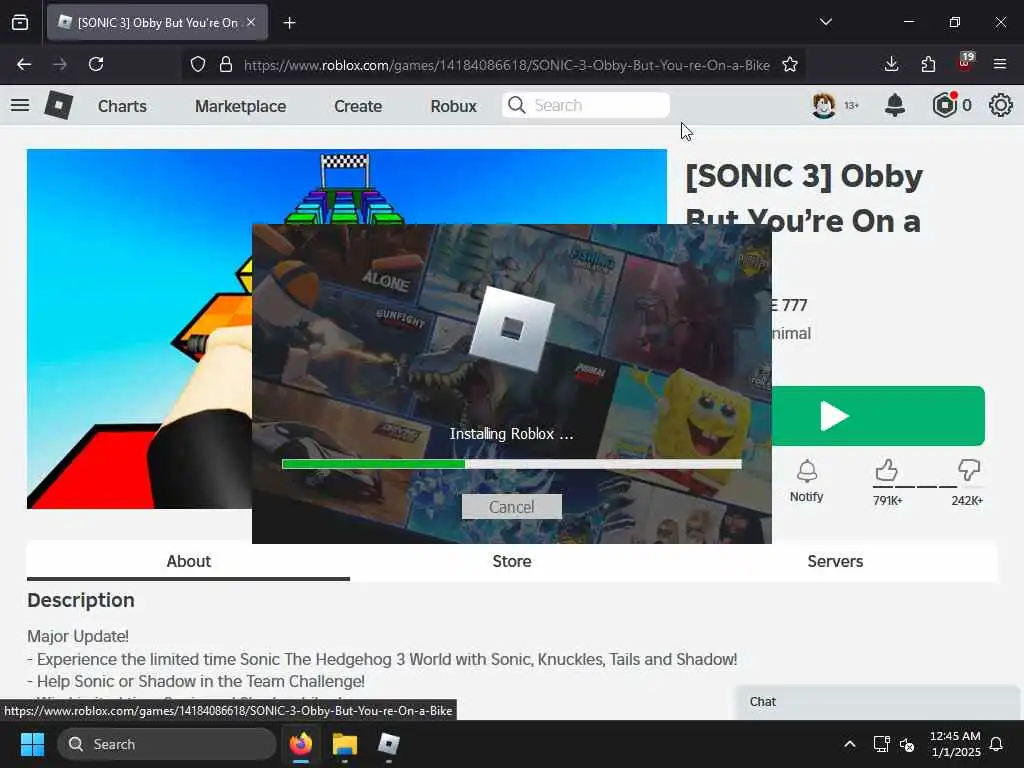Show hidden system tray icons
Image resolution: width=1024 pixels, height=768 pixels.
coord(850,744)
